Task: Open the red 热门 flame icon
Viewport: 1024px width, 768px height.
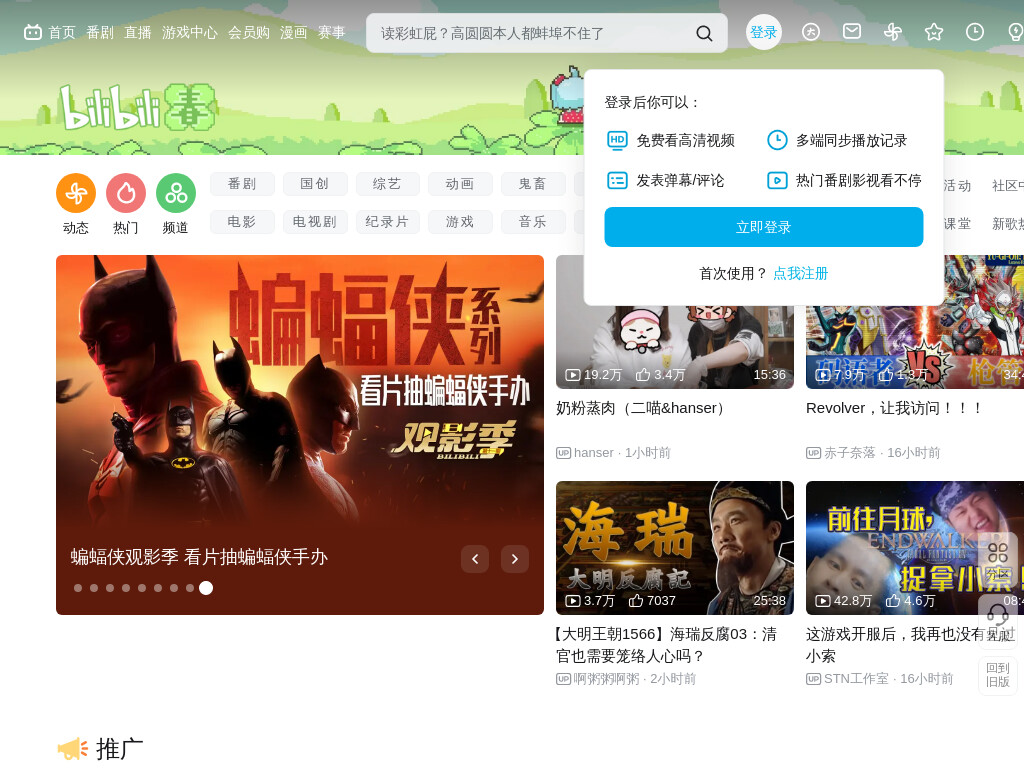Action: [x=126, y=193]
